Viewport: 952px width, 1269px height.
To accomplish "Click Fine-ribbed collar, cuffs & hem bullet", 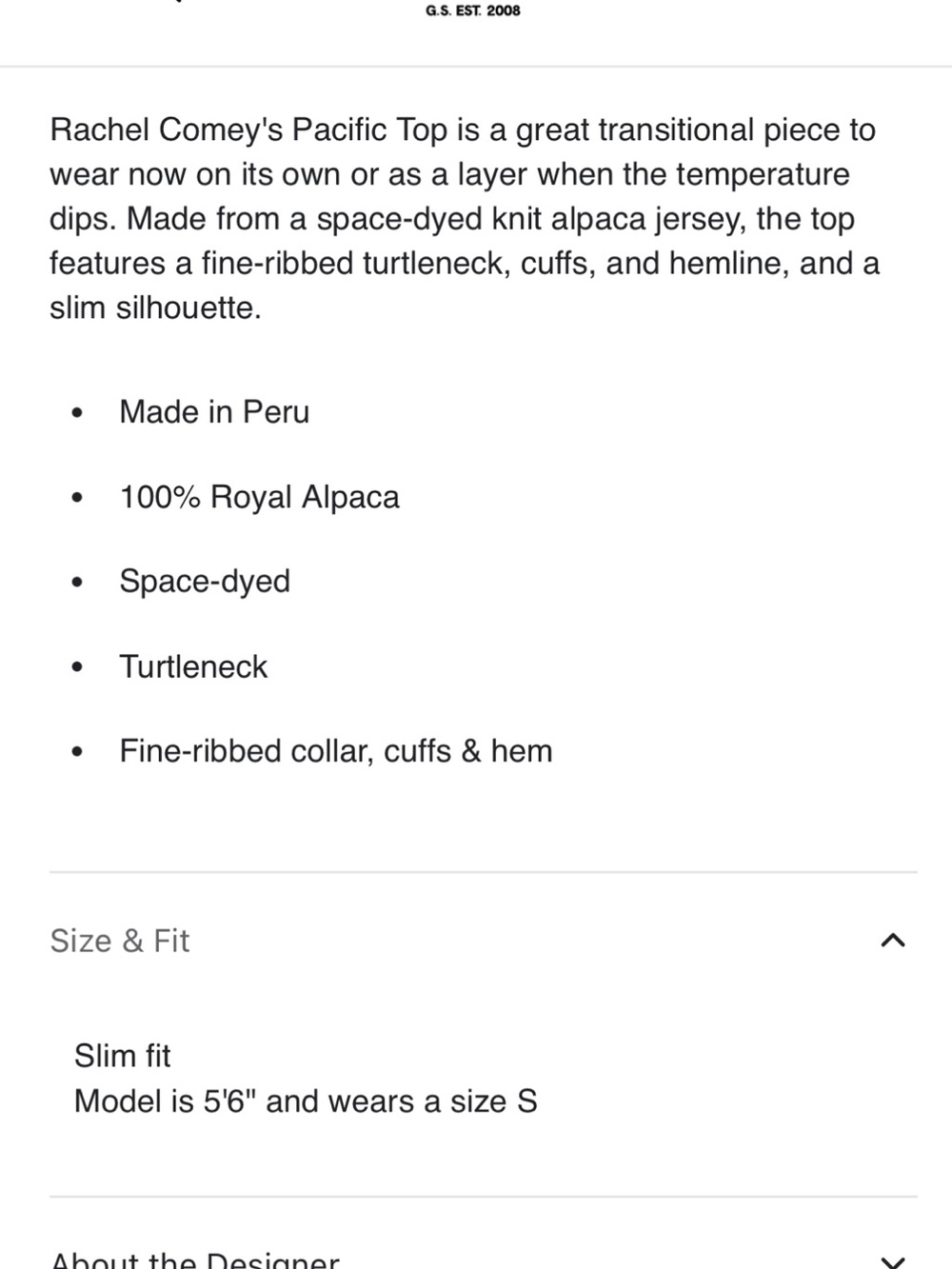I will coord(336,751).
